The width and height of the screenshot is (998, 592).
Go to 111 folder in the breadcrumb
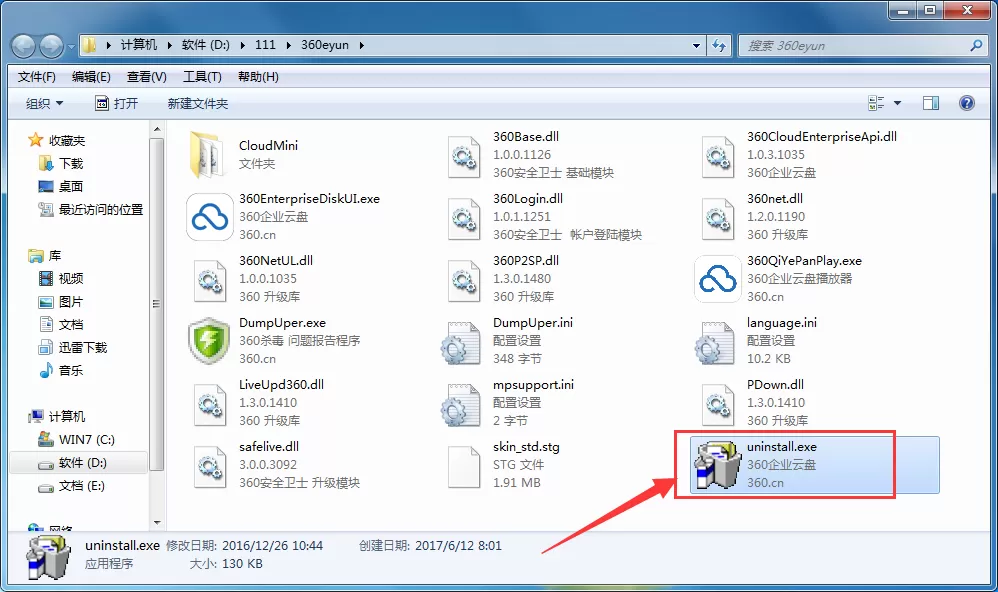[265, 45]
